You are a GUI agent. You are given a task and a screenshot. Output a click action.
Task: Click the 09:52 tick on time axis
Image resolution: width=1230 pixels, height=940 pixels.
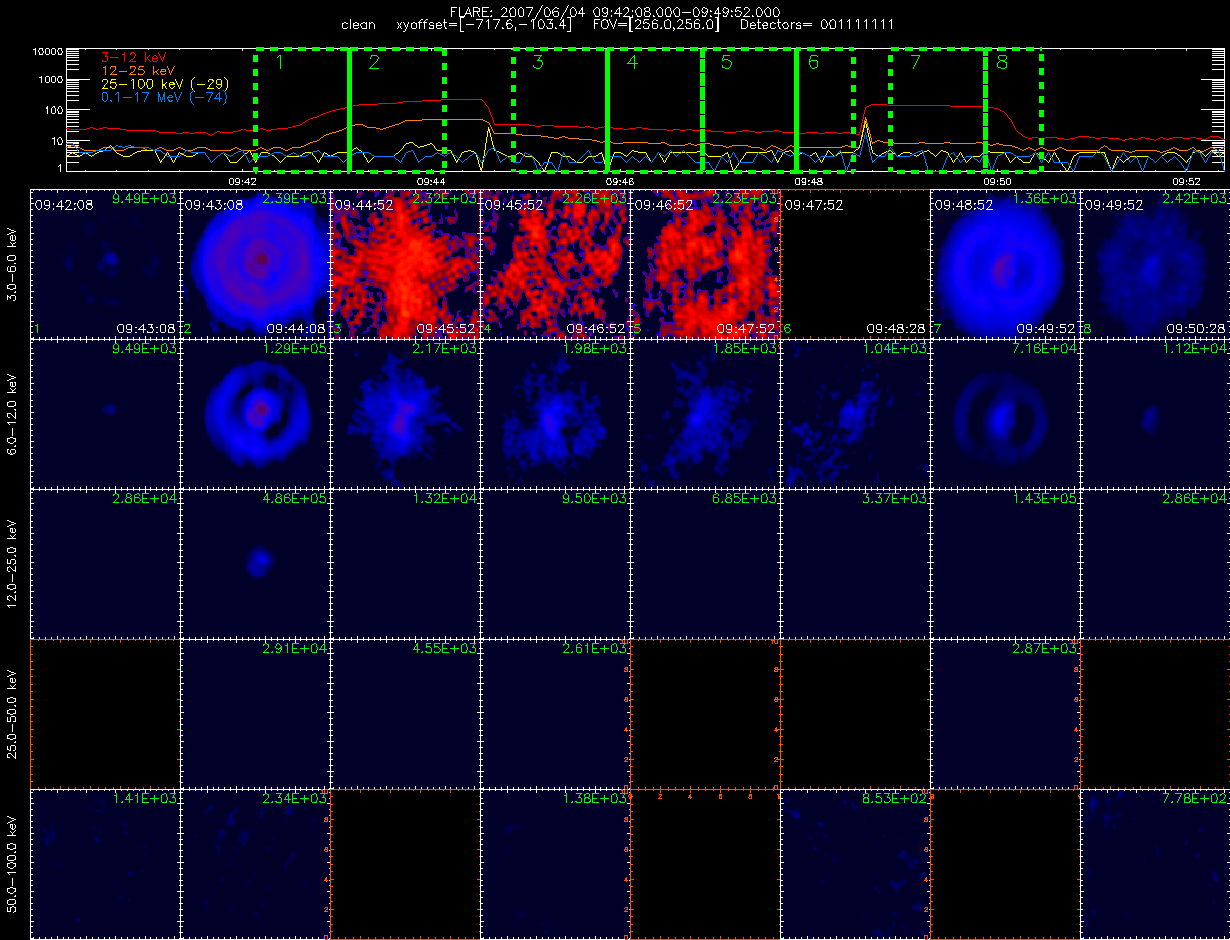tap(1186, 182)
